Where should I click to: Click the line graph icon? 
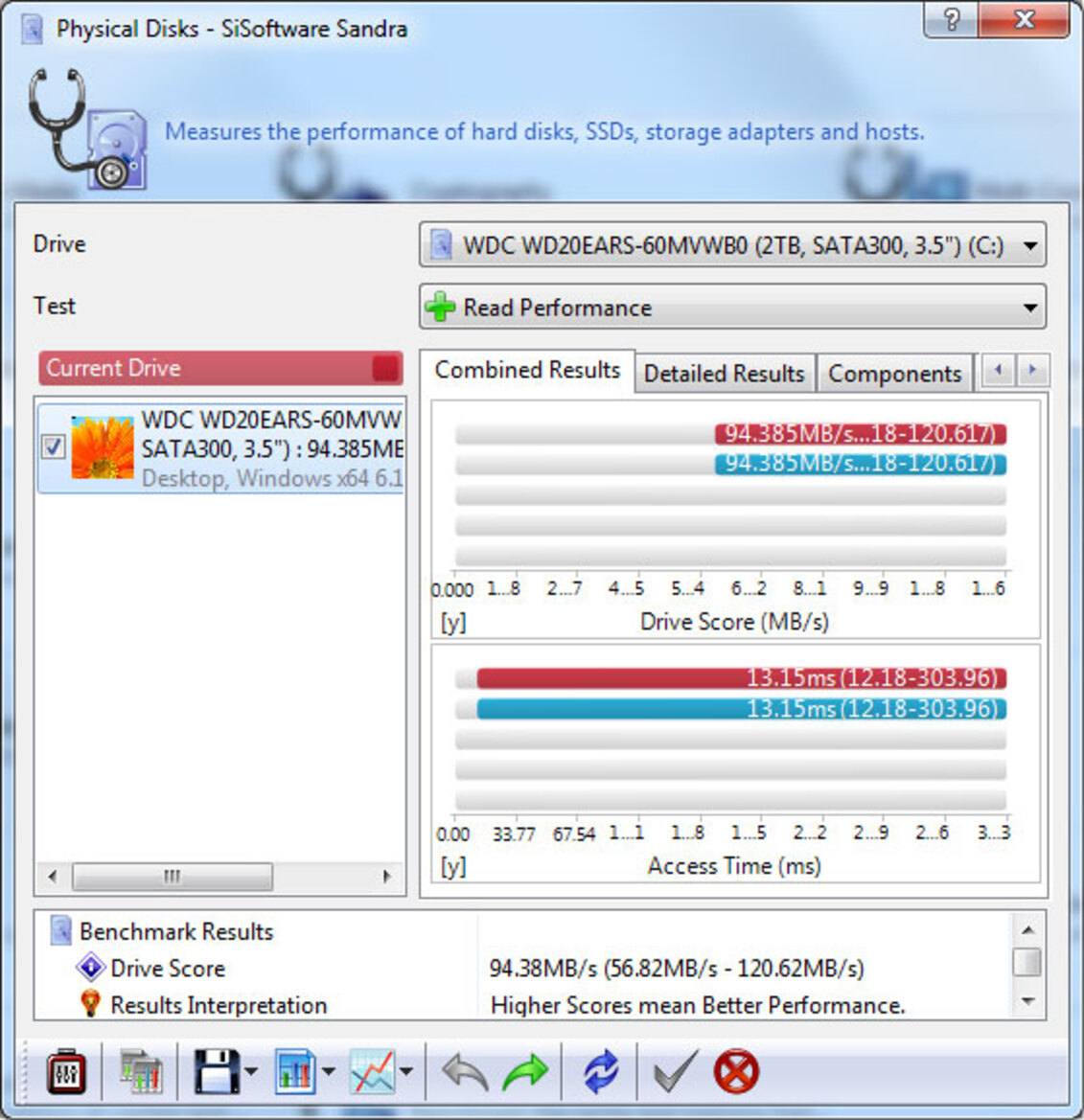click(372, 1071)
